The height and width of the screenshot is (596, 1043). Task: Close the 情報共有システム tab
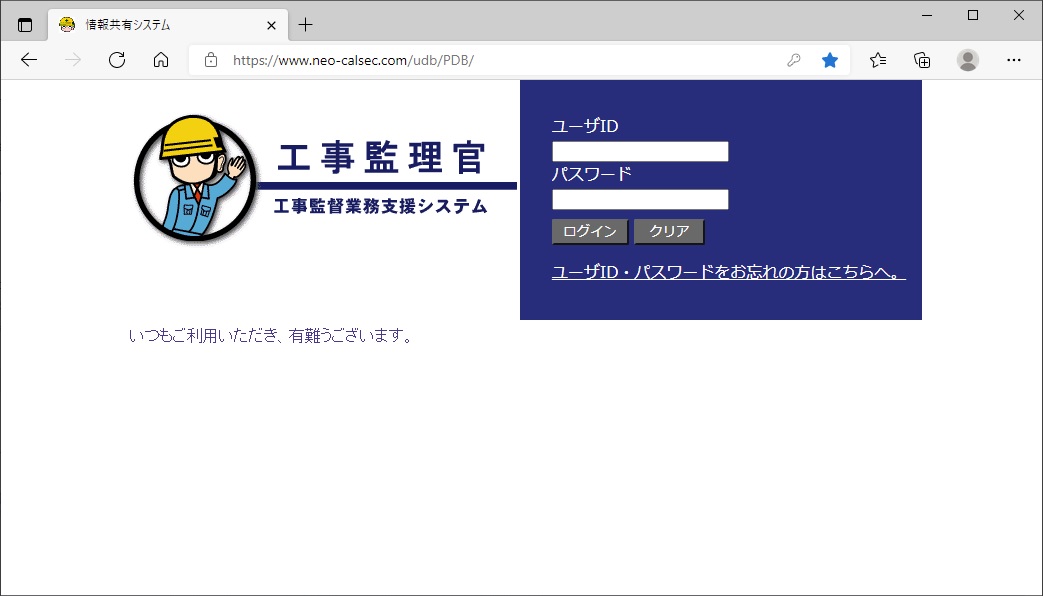[271, 25]
